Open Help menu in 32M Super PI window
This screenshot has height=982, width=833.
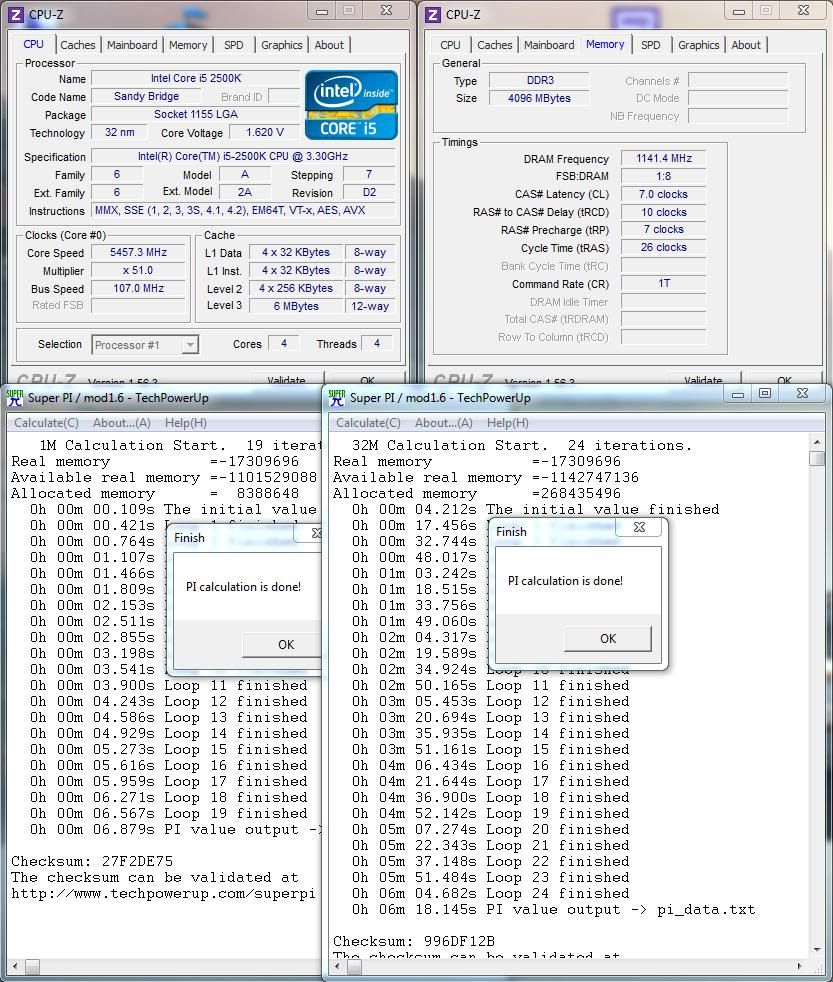508,423
